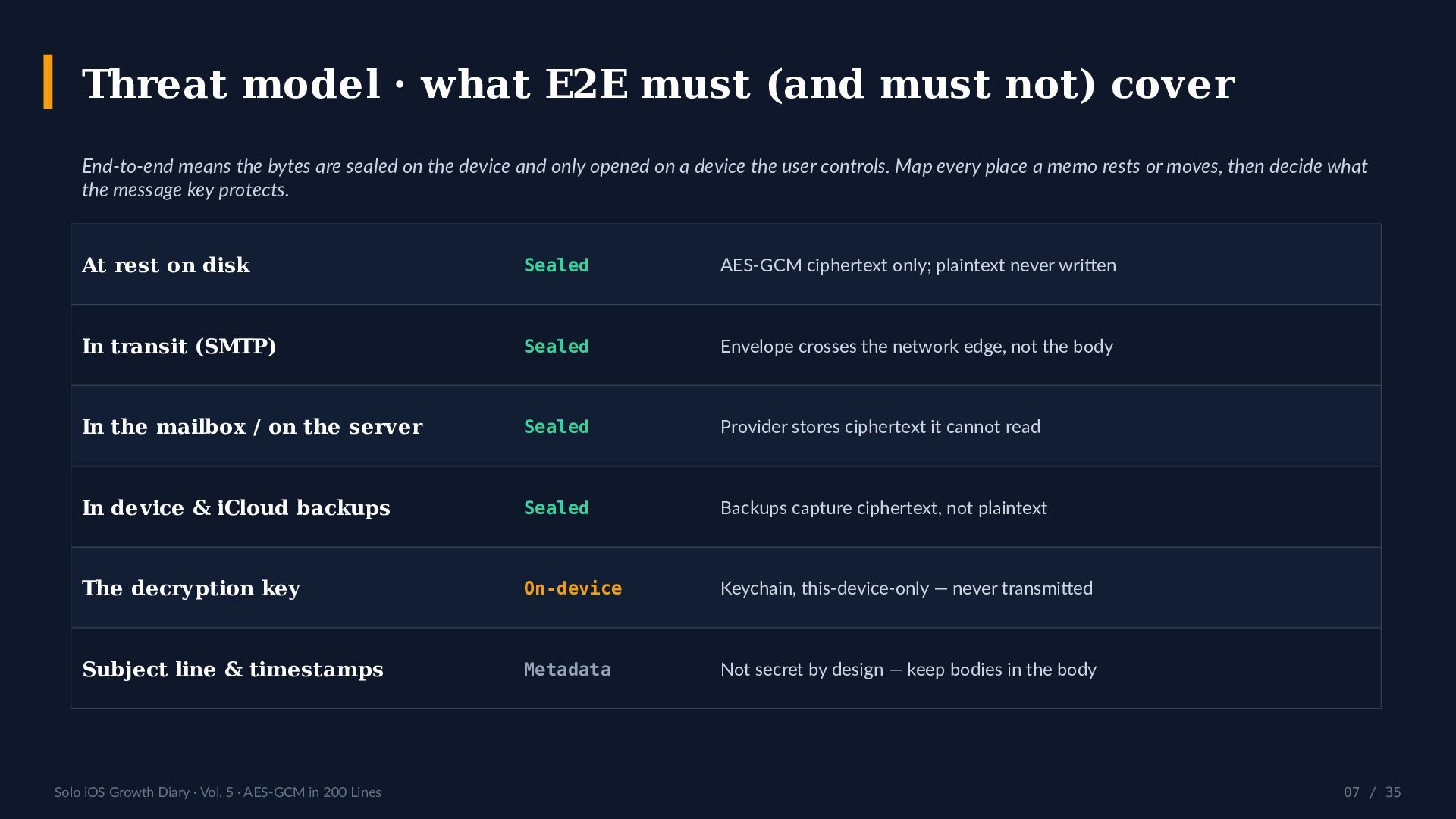Click the Sealed status for At rest on disk
The width and height of the screenshot is (1456, 819).
pyautogui.click(x=557, y=265)
